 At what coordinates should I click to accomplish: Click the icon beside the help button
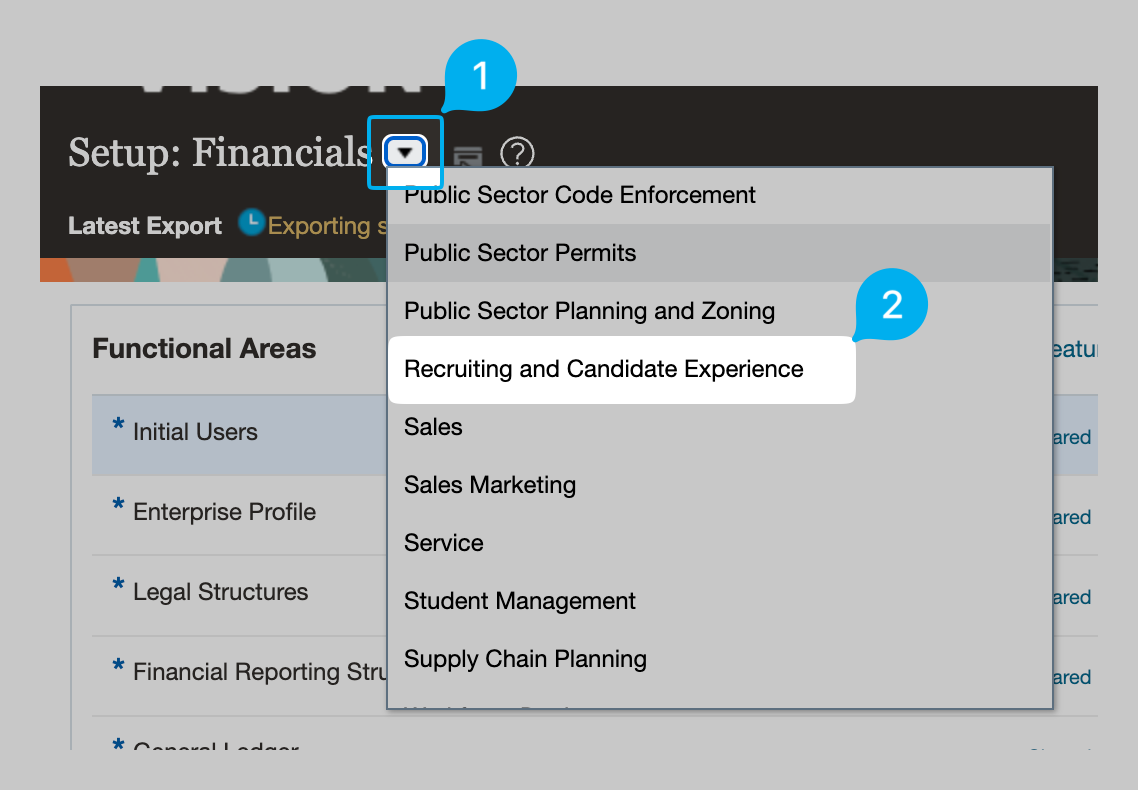click(468, 155)
